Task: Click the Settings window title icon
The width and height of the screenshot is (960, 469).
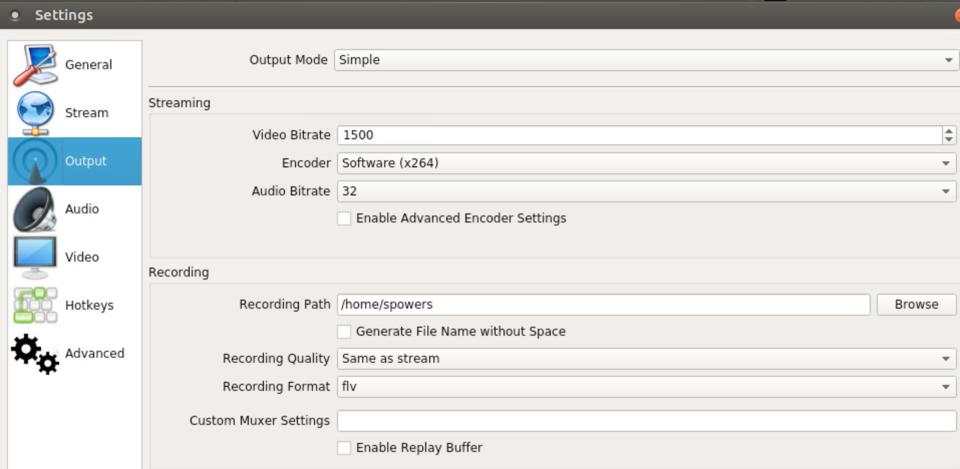Action: tap(14, 15)
